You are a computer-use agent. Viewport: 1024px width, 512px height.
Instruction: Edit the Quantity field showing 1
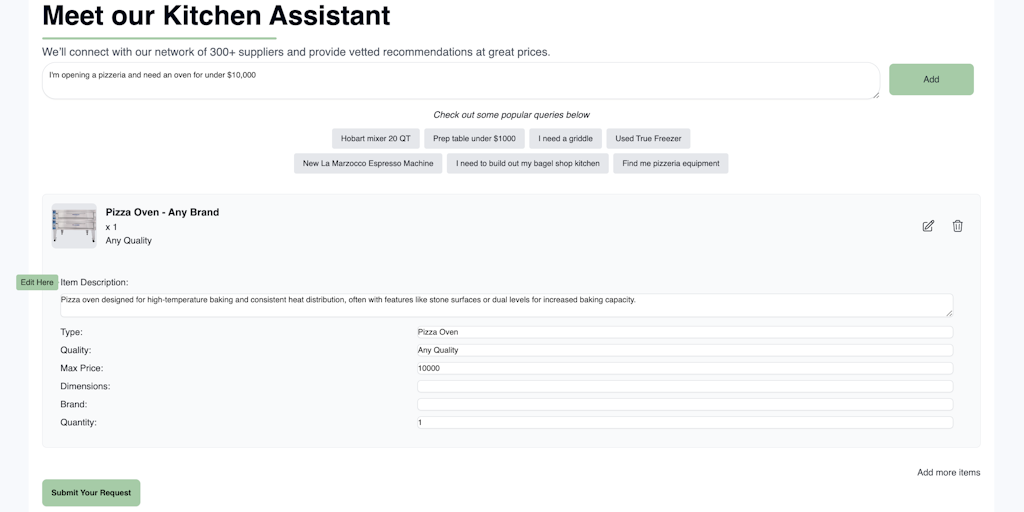685,423
